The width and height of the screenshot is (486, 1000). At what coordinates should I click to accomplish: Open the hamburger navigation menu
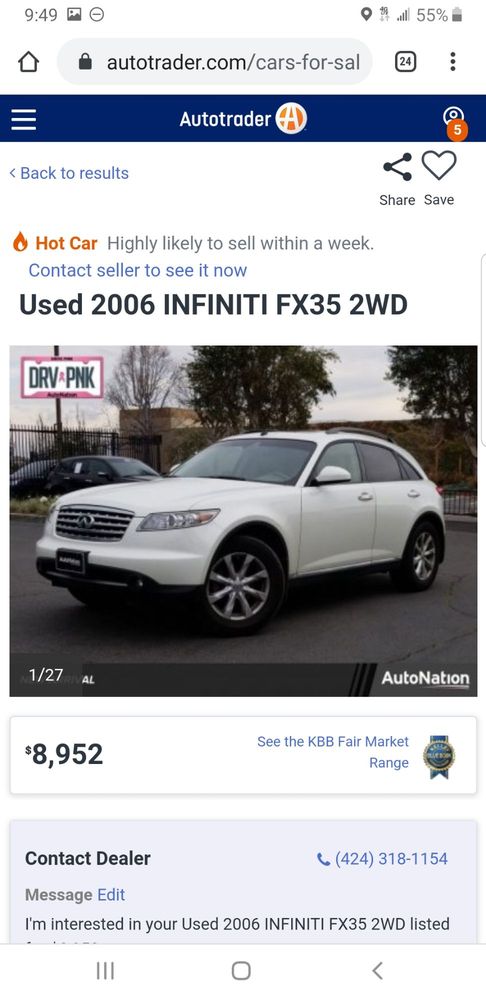coord(24,119)
